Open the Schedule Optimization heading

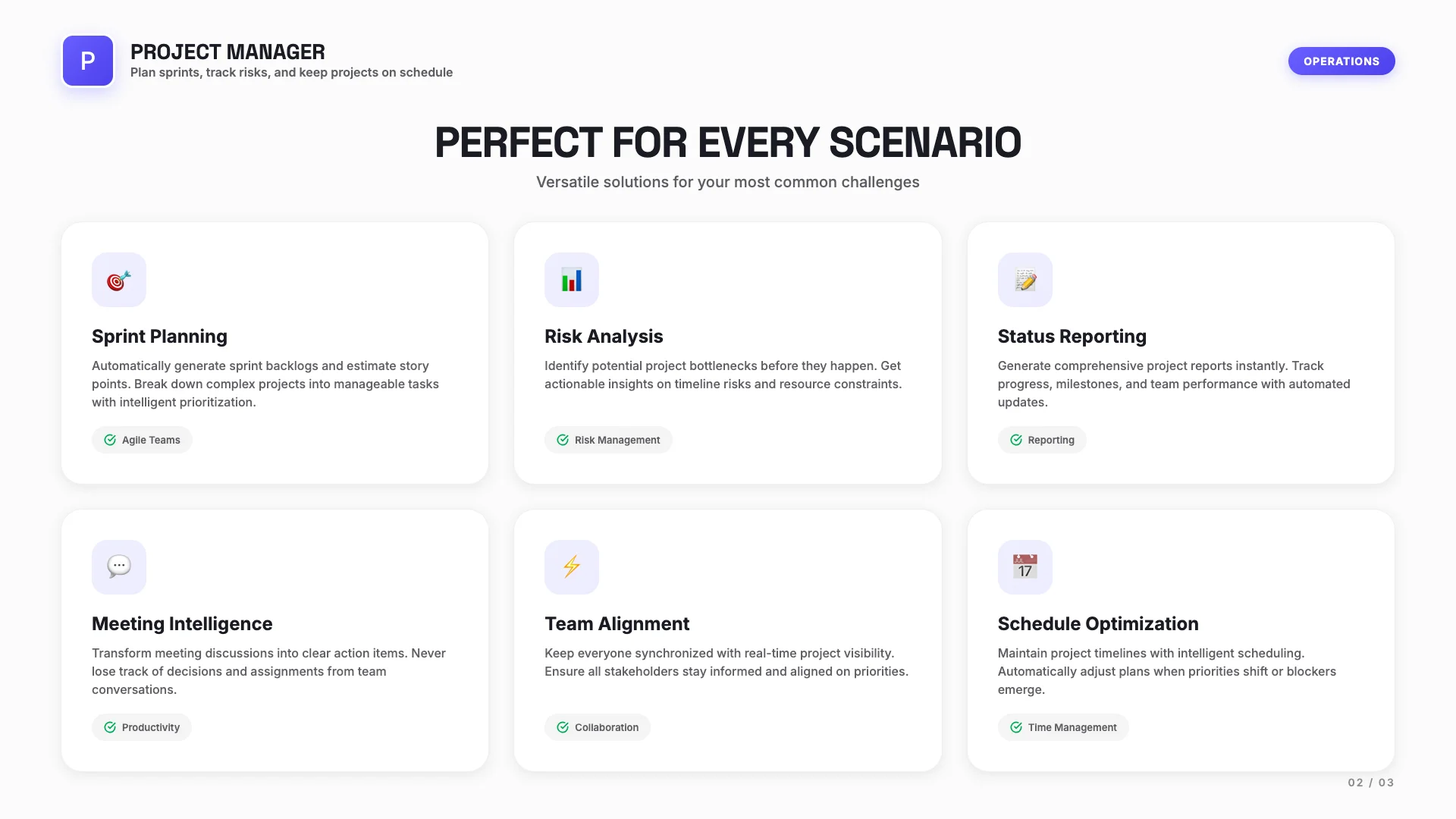(1098, 623)
